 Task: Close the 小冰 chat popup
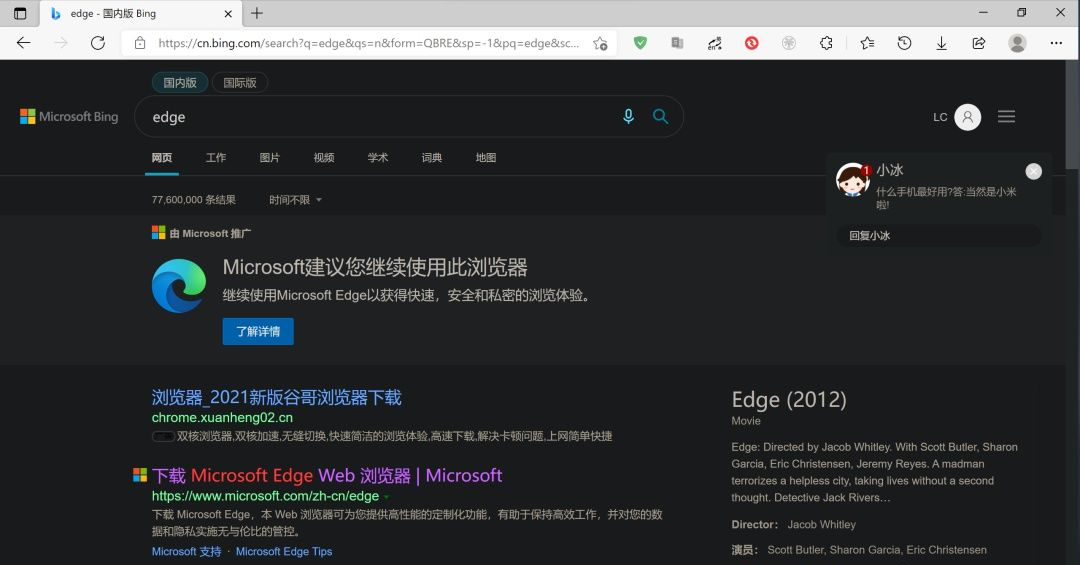pos(1033,172)
